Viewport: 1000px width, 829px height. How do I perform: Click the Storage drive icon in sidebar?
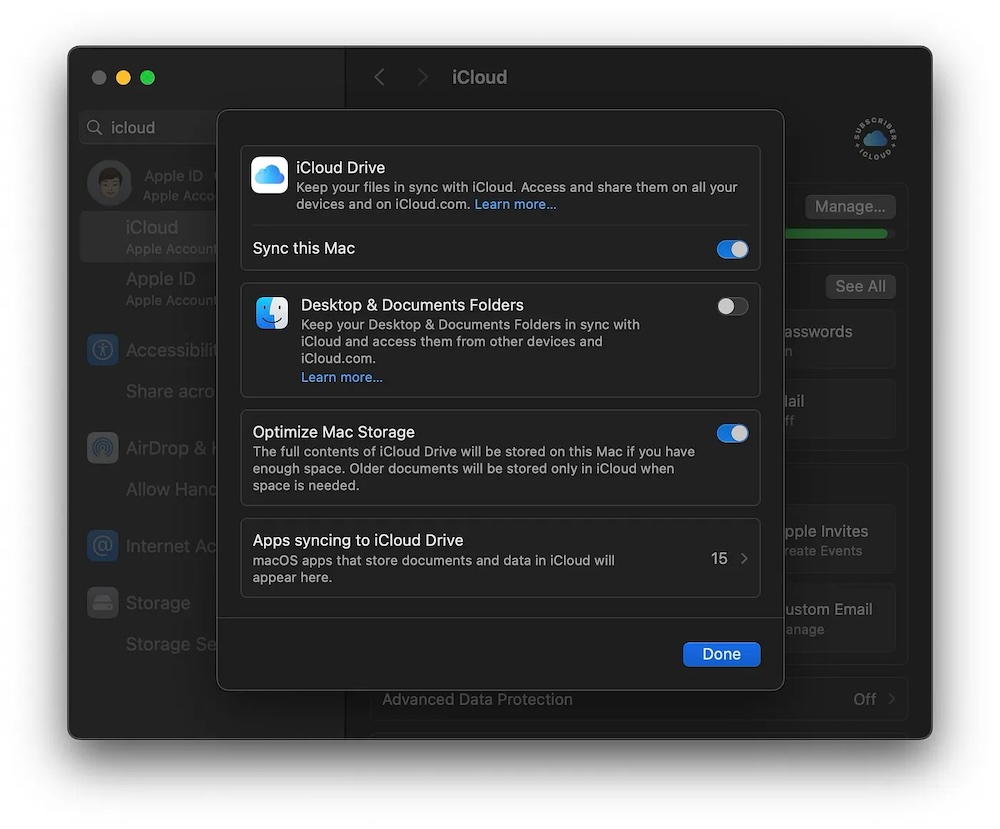(103, 603)
